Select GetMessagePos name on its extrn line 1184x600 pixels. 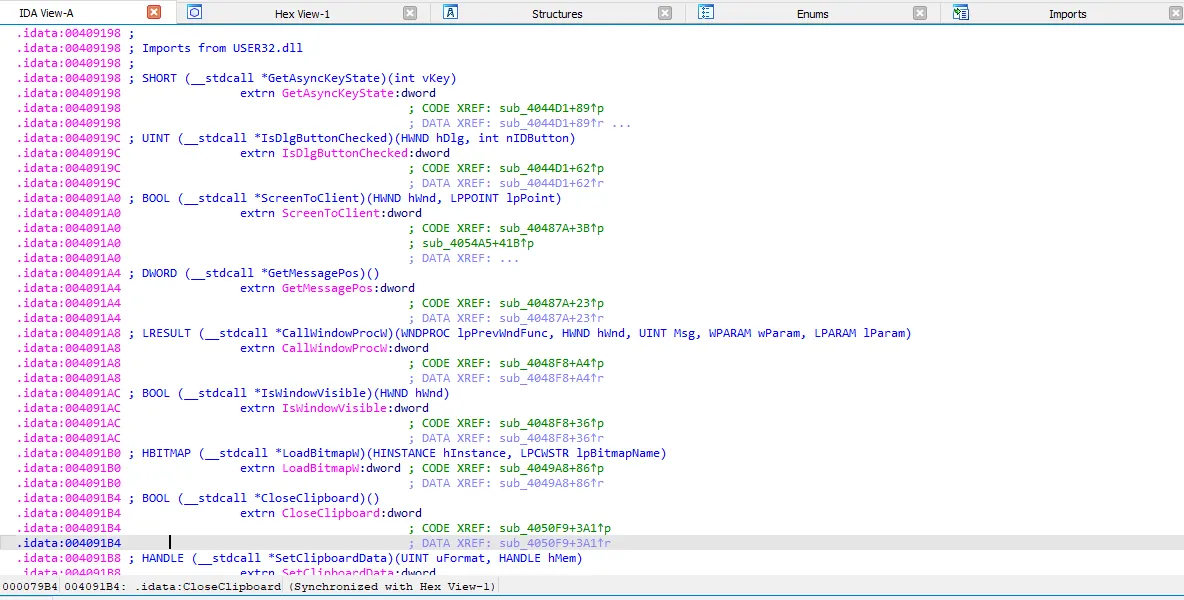pos(328,288)
